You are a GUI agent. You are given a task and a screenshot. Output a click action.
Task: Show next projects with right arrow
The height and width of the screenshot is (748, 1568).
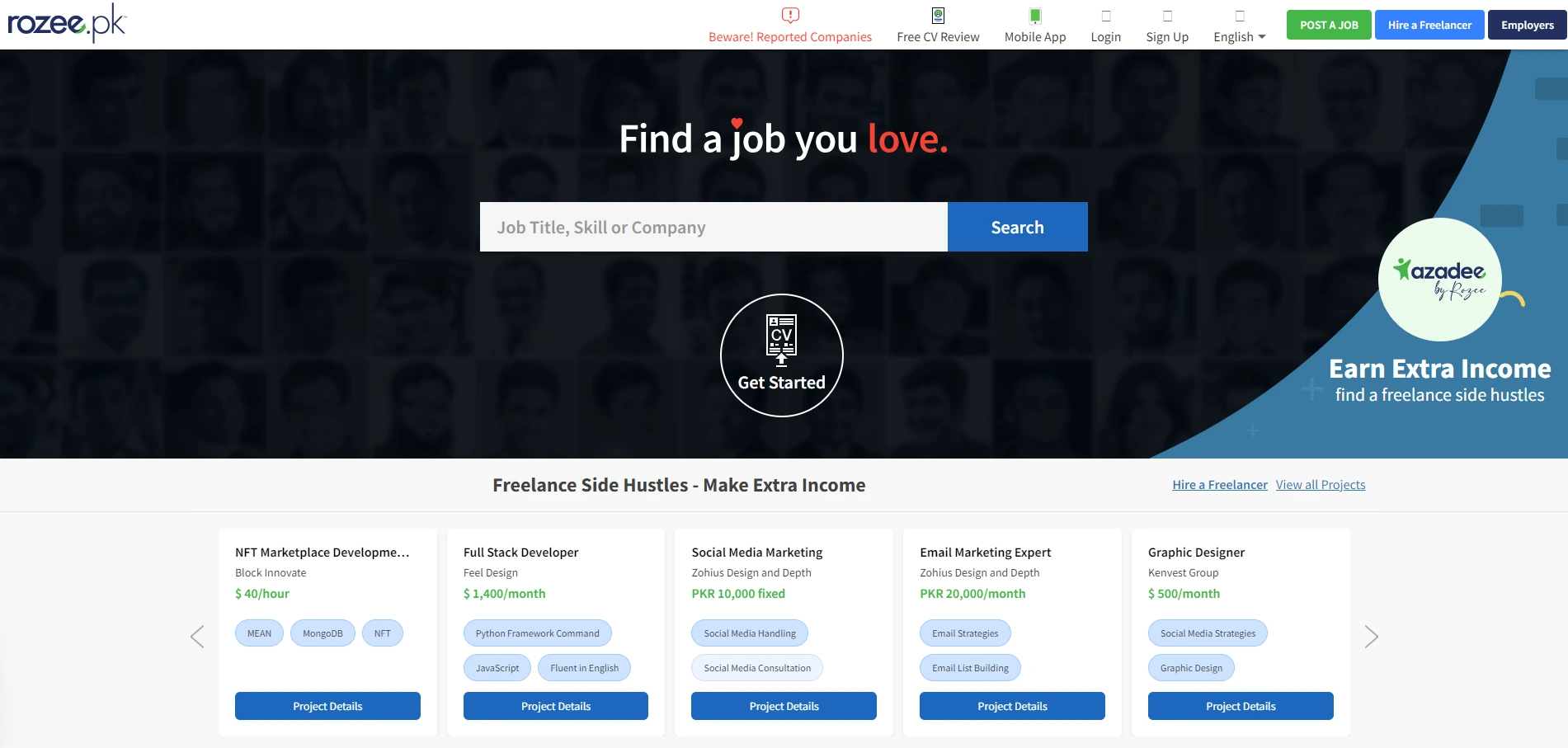pyautogui.click(x=1371, y=637)
